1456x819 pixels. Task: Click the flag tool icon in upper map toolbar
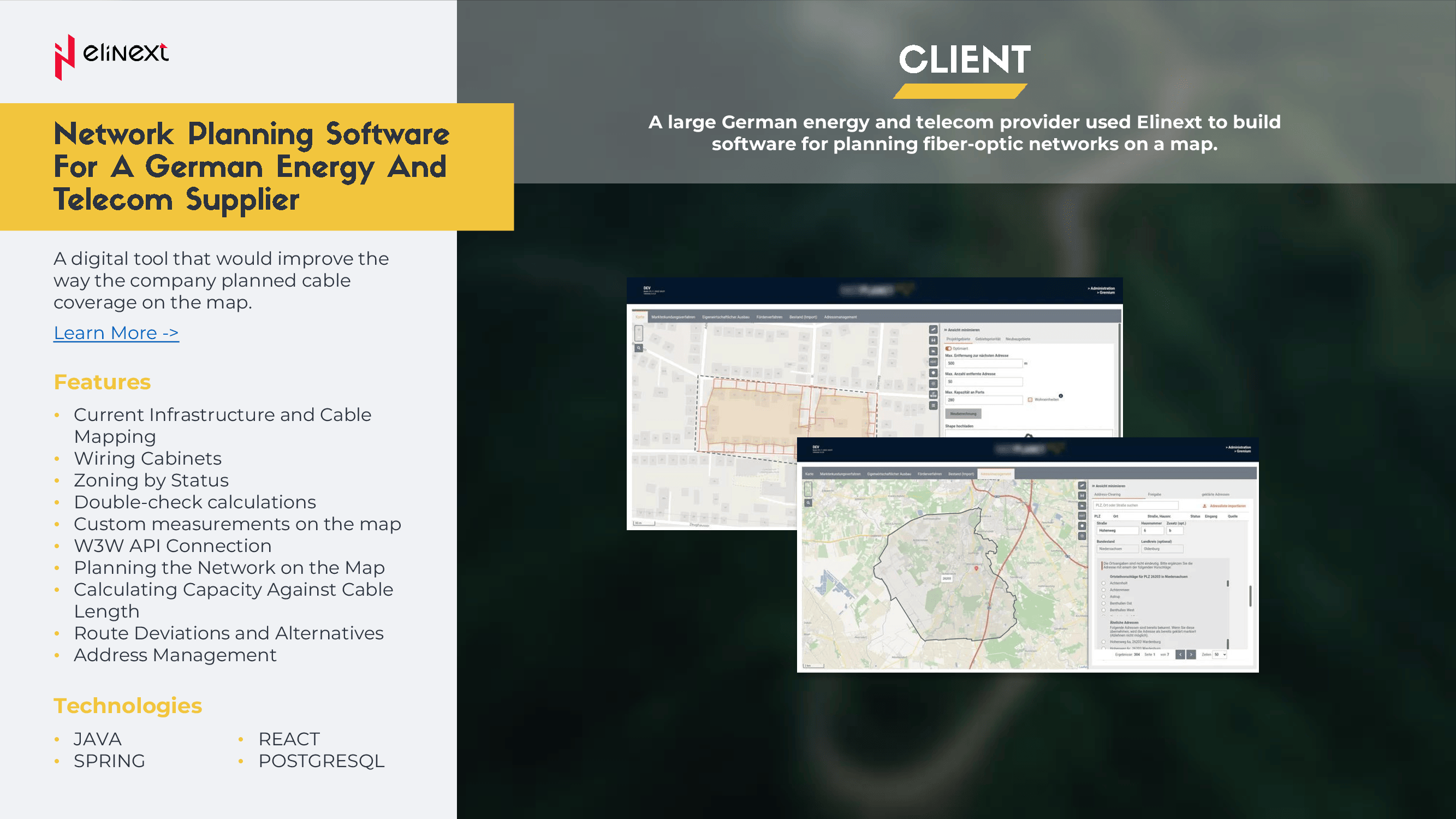[933, 351]
